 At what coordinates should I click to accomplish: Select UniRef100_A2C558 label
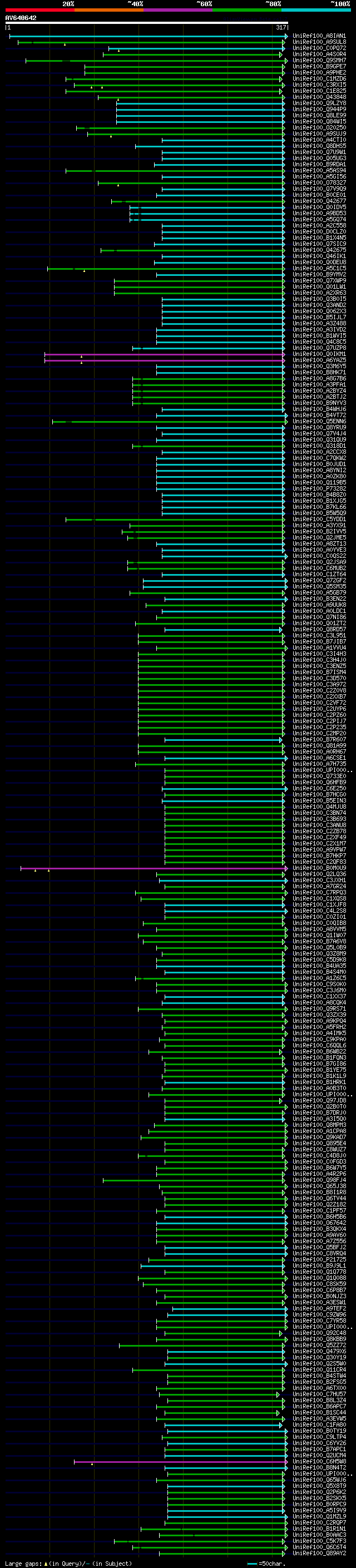(x=319, y=226)
